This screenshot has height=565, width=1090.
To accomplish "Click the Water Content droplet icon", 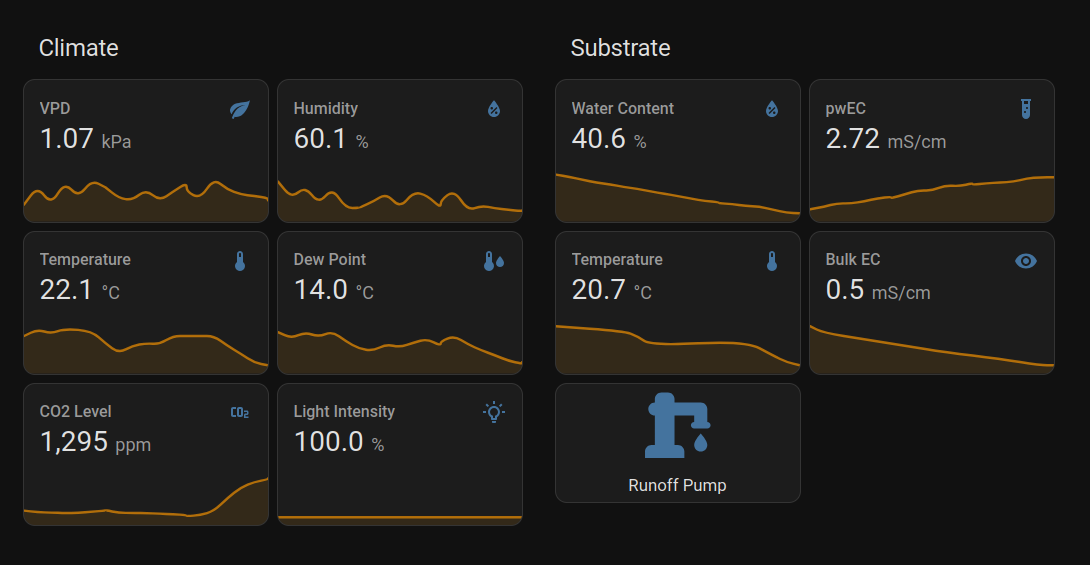I will click(772, 109).
